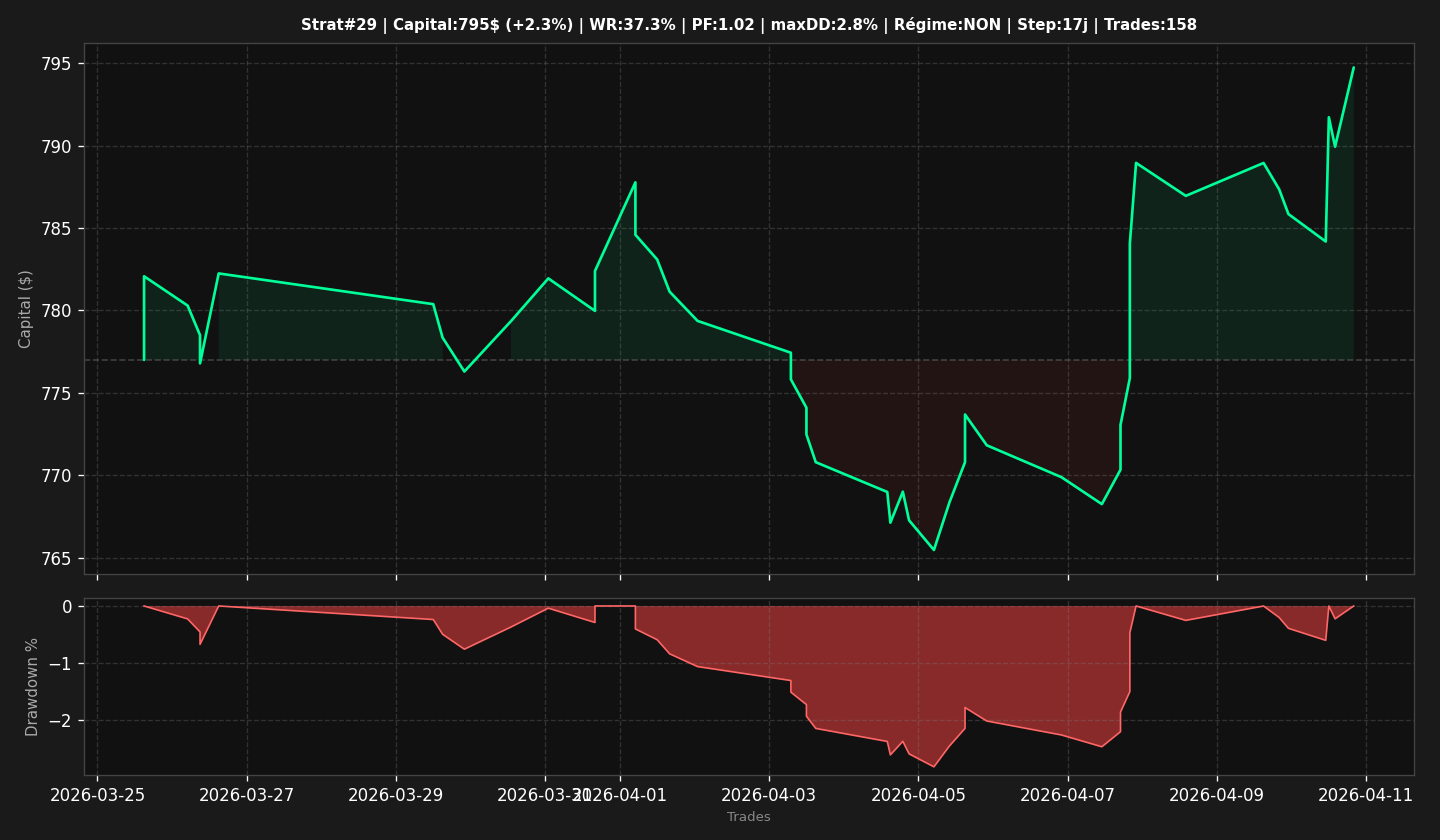Select the 2026-03-25 date tick label

[97, 795]
